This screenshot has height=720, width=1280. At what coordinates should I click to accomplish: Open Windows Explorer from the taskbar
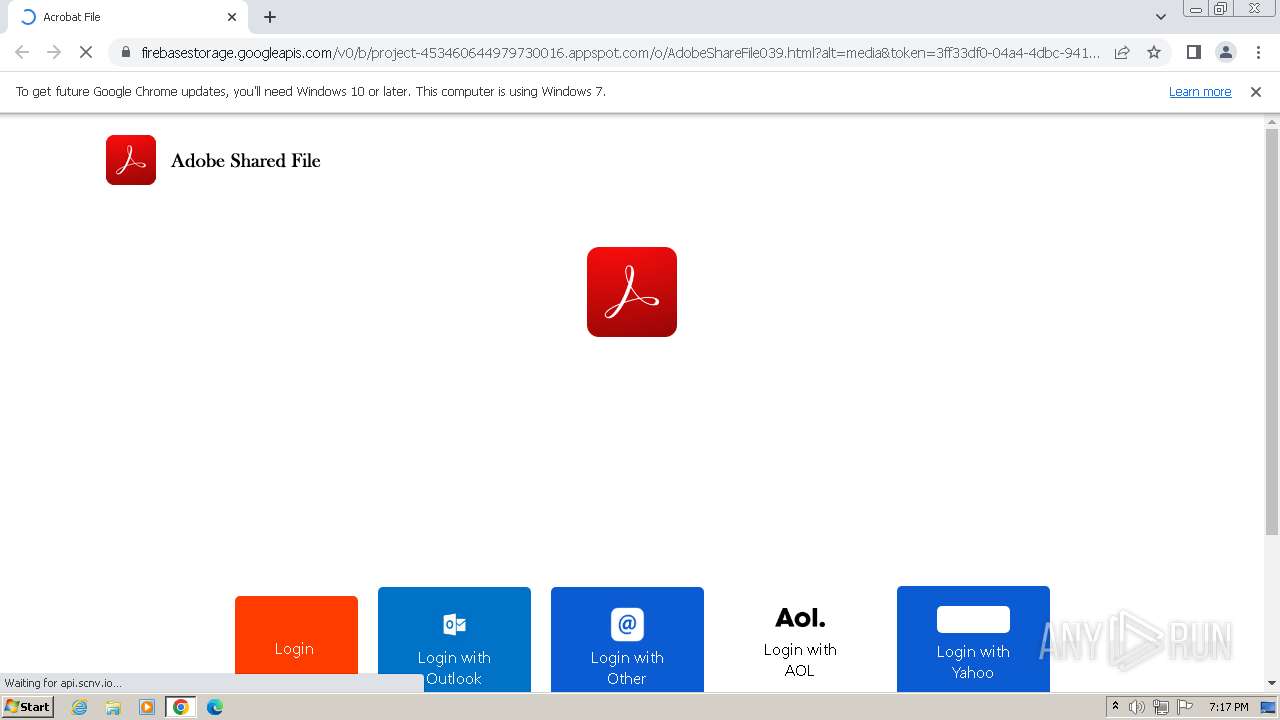pos(113,707)
